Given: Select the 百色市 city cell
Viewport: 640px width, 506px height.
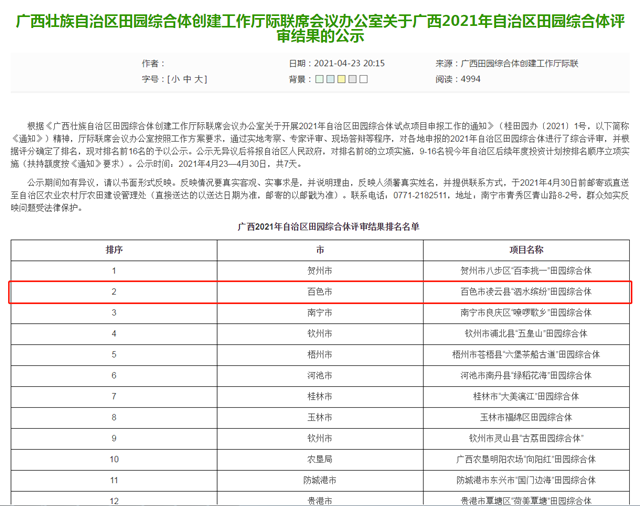Looking at the screenshot, I should point(320,292).
